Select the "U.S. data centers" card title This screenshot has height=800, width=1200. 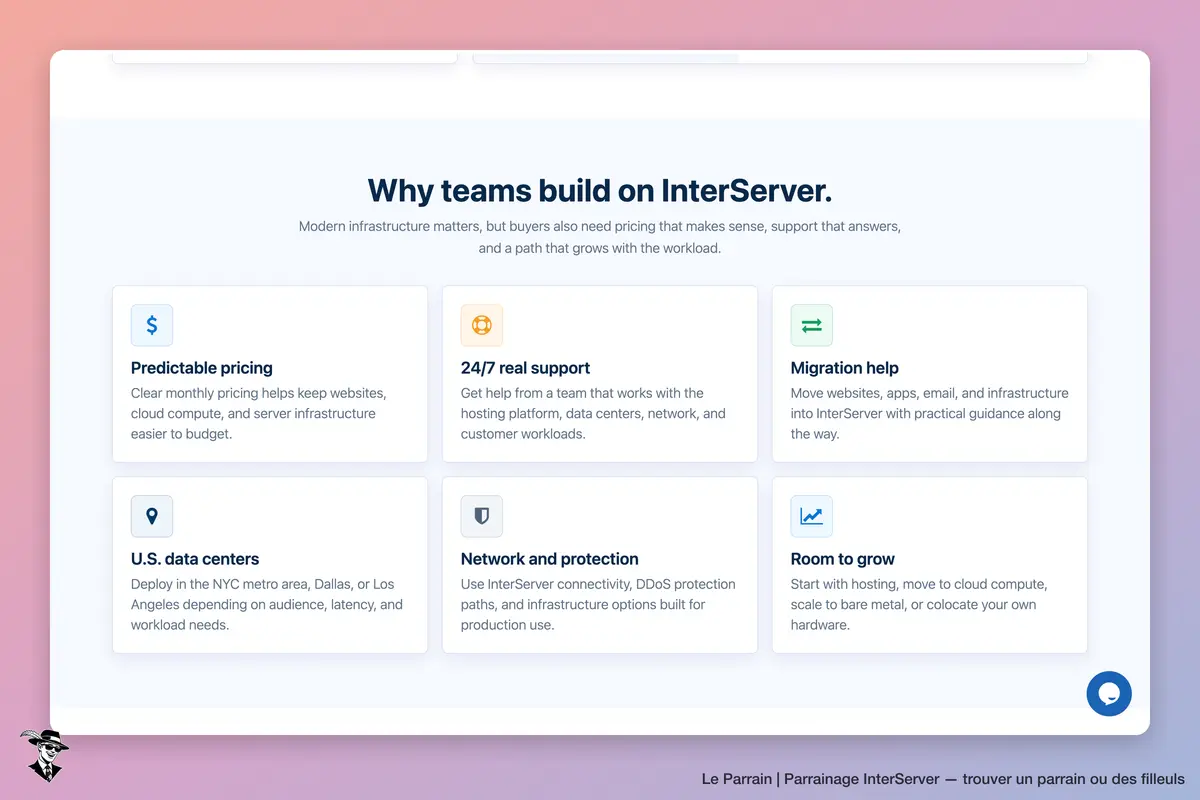pyautogui.click(x=195, y=559)
